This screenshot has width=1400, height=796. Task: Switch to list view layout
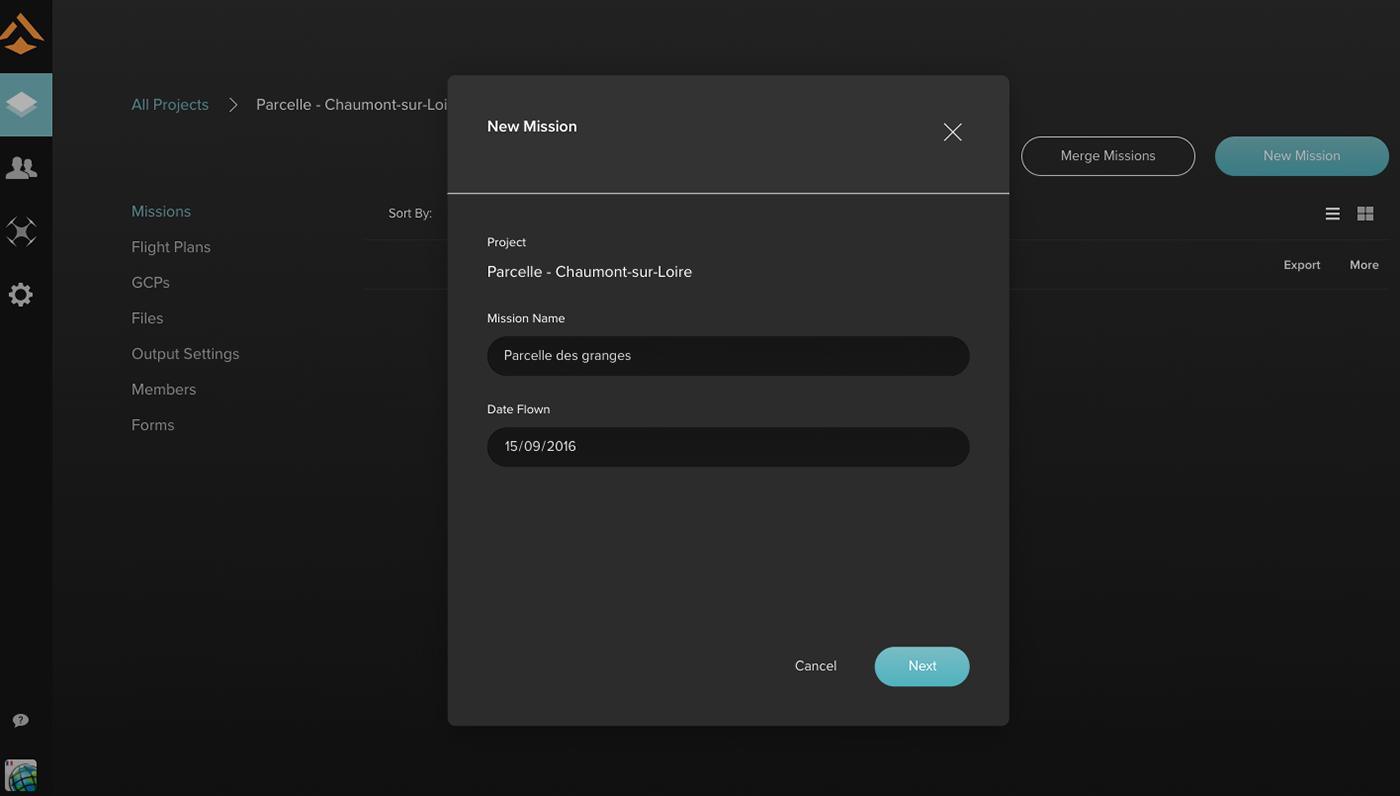(1332, 214)
